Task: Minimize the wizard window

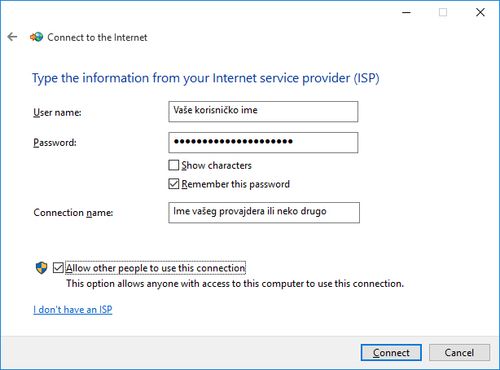Action: click(x=406, y=12)
